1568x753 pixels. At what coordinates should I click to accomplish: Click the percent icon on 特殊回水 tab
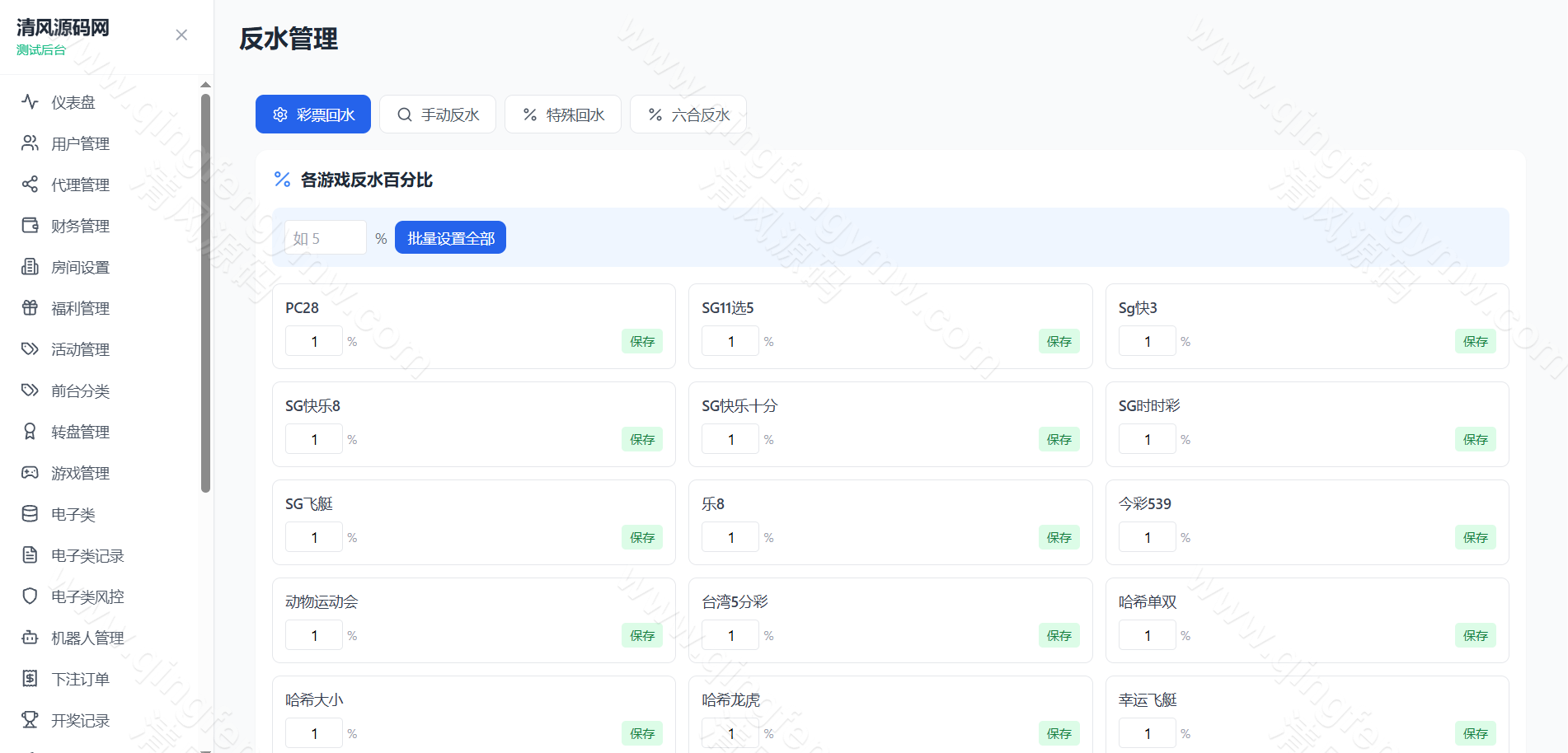[x=530, y=115]
